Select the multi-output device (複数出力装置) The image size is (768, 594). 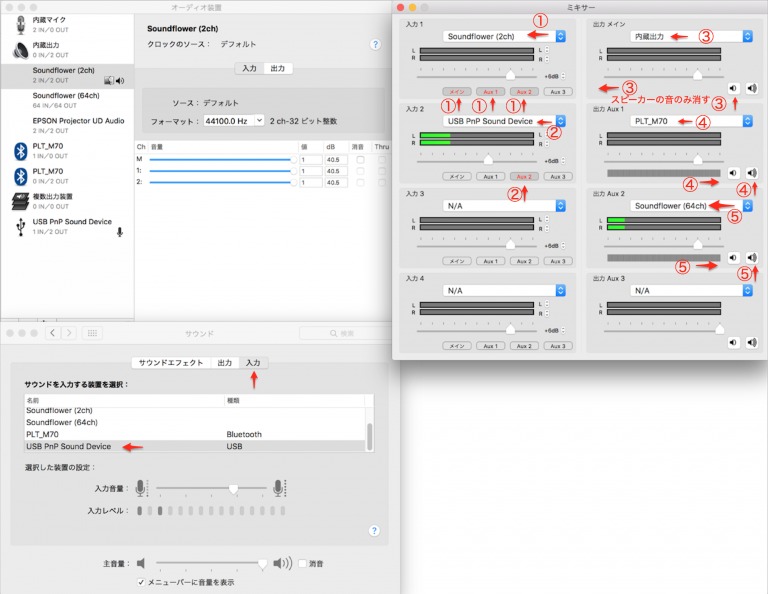67,201
